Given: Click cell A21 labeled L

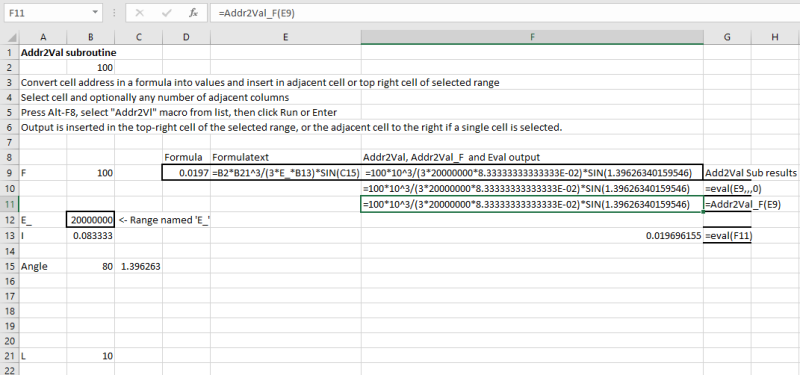Looking at the screenshot, I should tap(43, 356).
